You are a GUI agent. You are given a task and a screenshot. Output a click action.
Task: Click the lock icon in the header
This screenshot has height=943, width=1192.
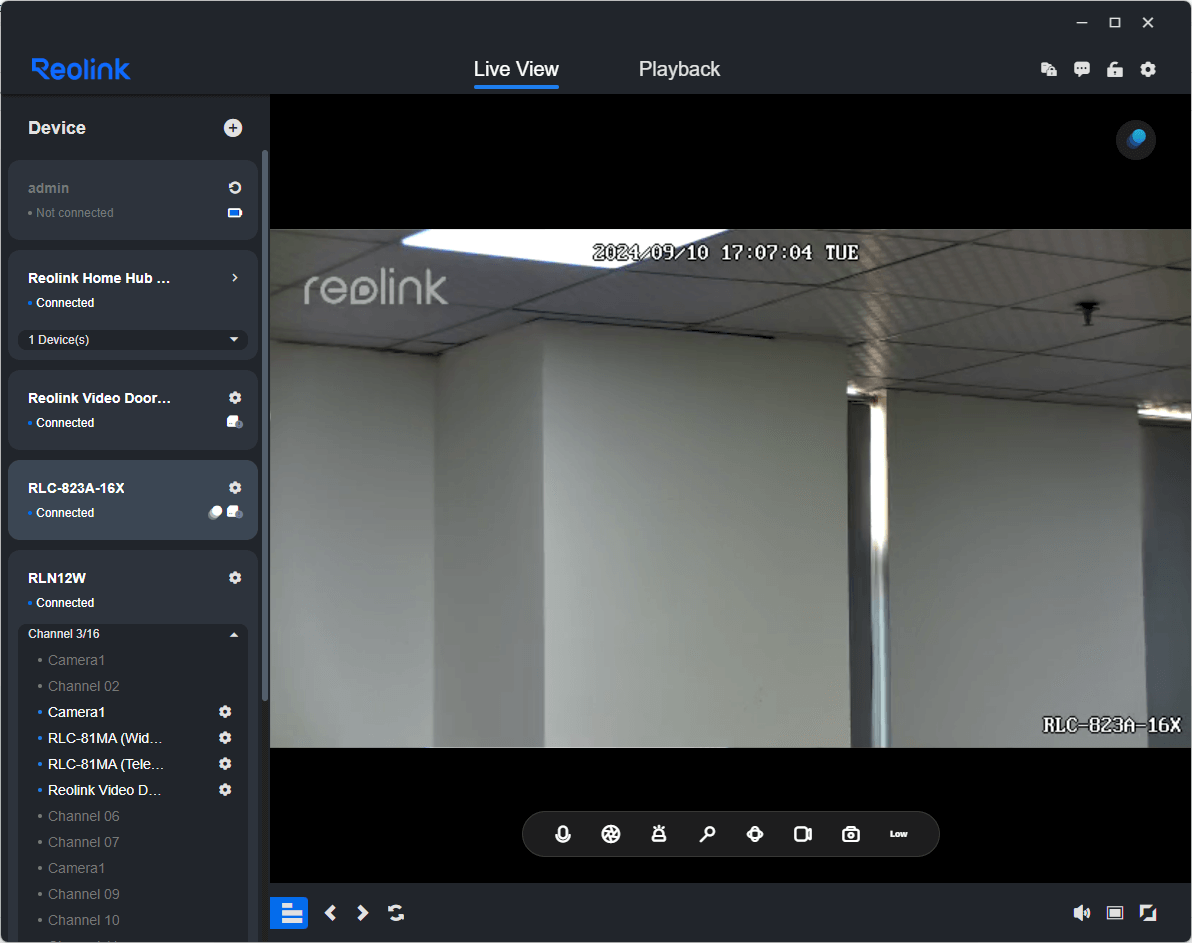click(1115, 69)
